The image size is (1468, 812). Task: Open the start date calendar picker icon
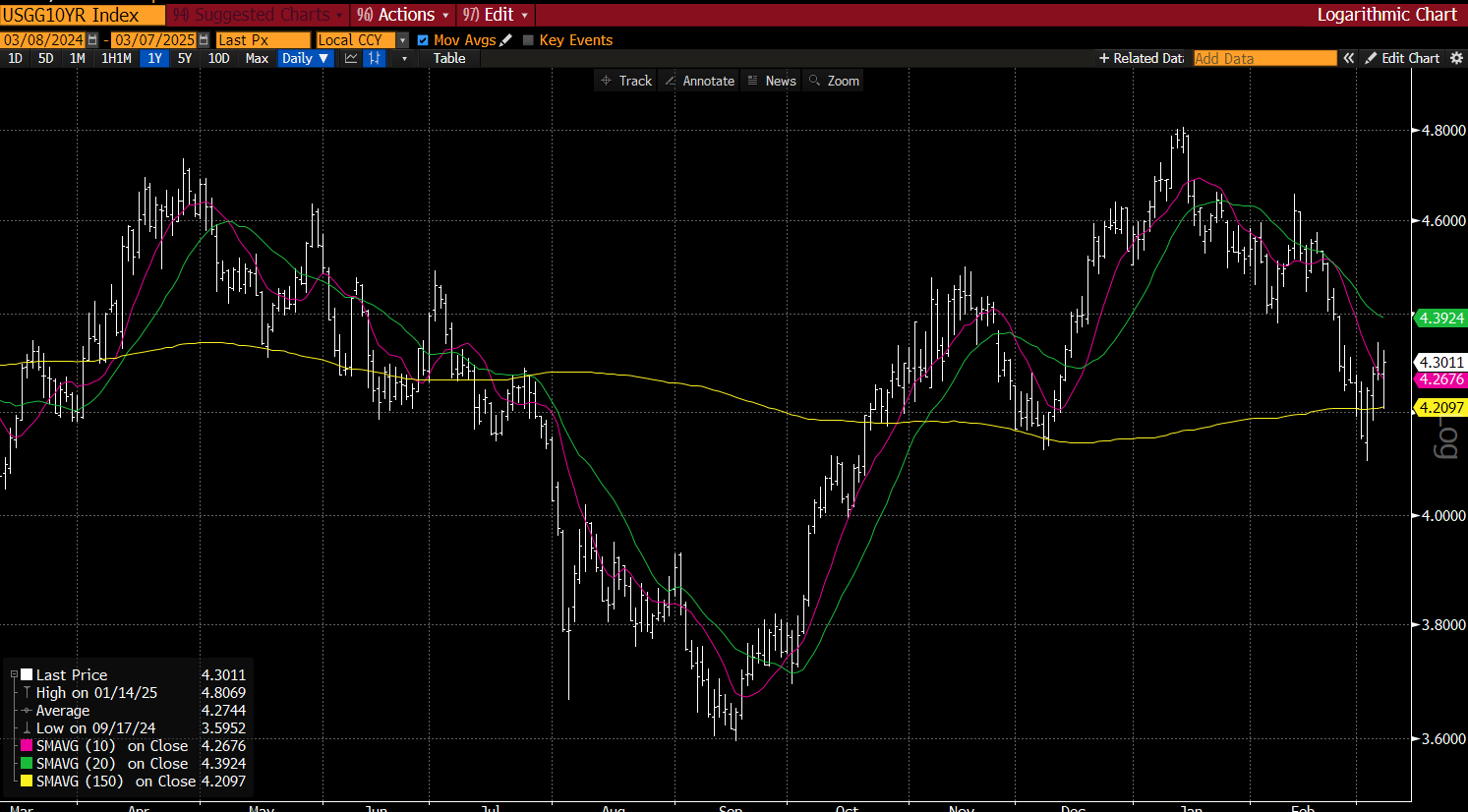(92, 40)
